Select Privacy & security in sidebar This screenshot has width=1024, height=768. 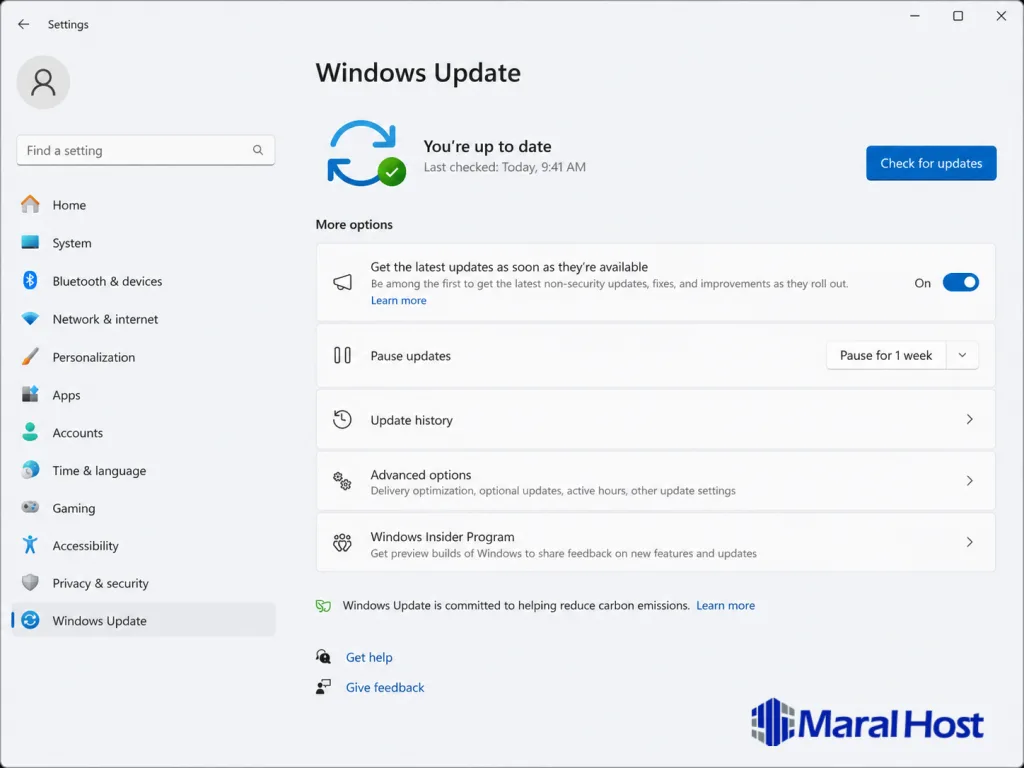click(x=144, y=583)
